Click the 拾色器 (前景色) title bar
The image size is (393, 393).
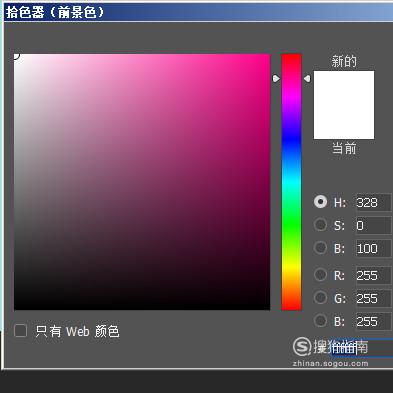pos(199,13)
